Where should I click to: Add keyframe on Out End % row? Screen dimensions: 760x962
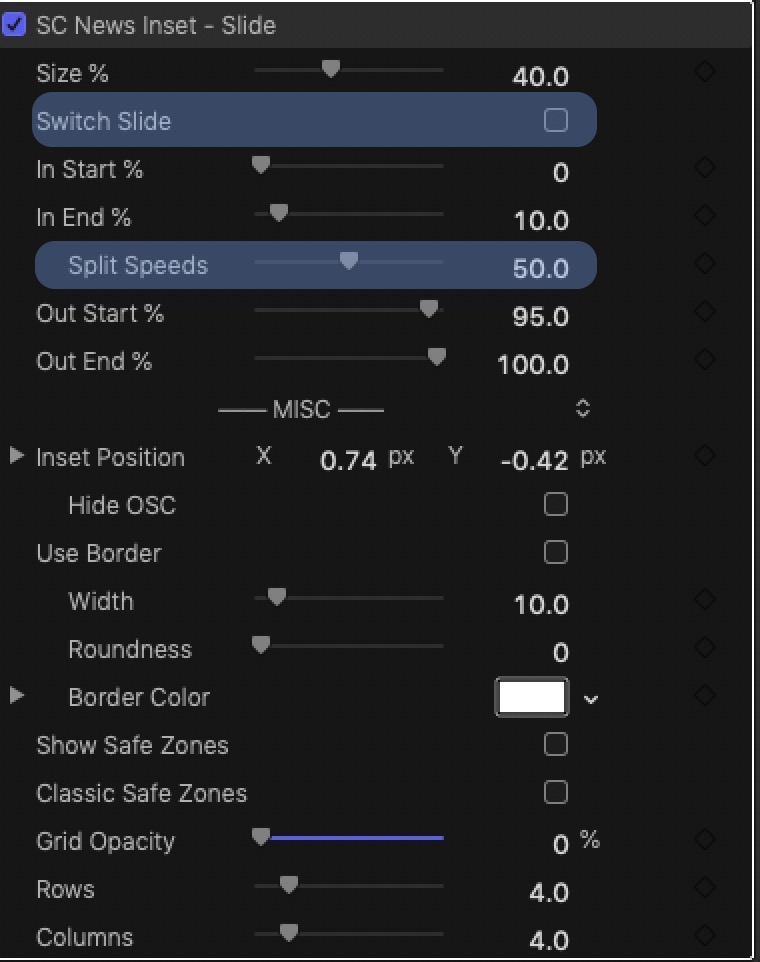[705, 359]
